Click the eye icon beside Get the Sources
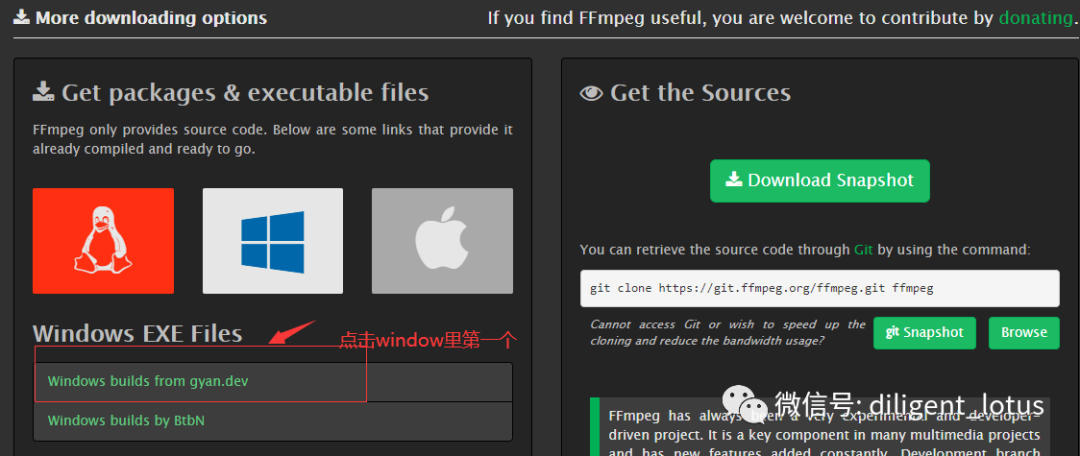This screenshot has width=1080, height=456. coord(591,93)
